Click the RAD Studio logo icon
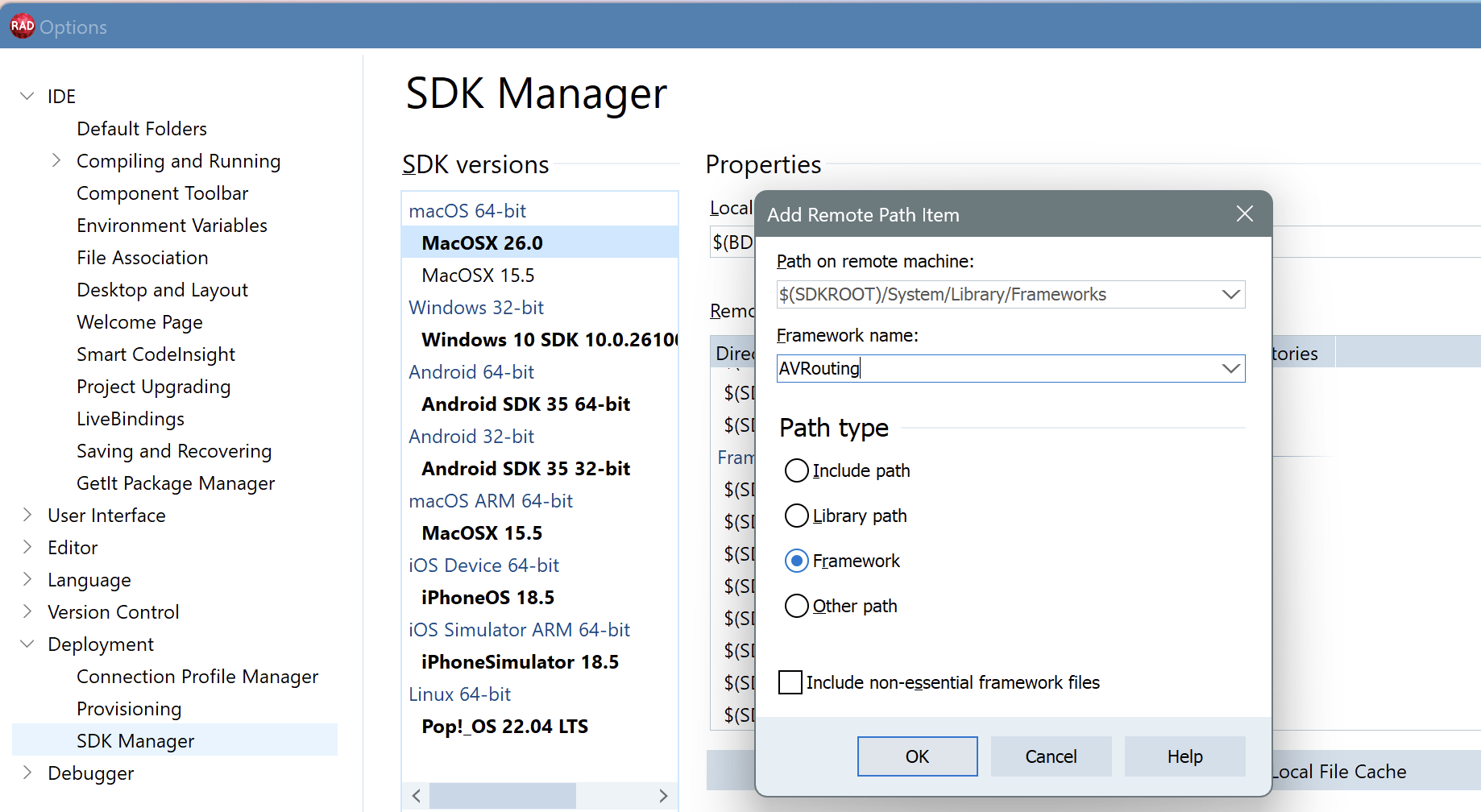Image resolution: width=1481 pixels, height=812 pixels. click(x=22, y=26)
